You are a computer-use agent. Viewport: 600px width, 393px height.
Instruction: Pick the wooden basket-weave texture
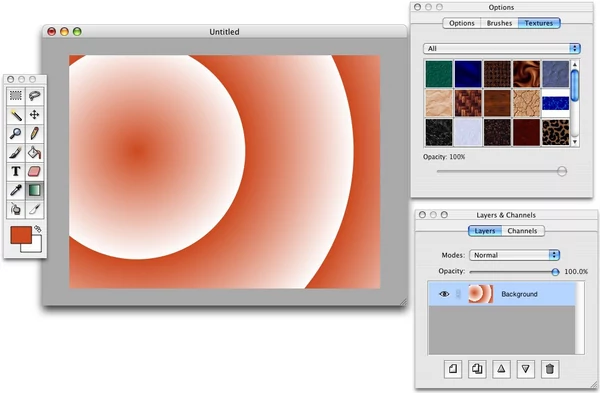click(468, 103)
